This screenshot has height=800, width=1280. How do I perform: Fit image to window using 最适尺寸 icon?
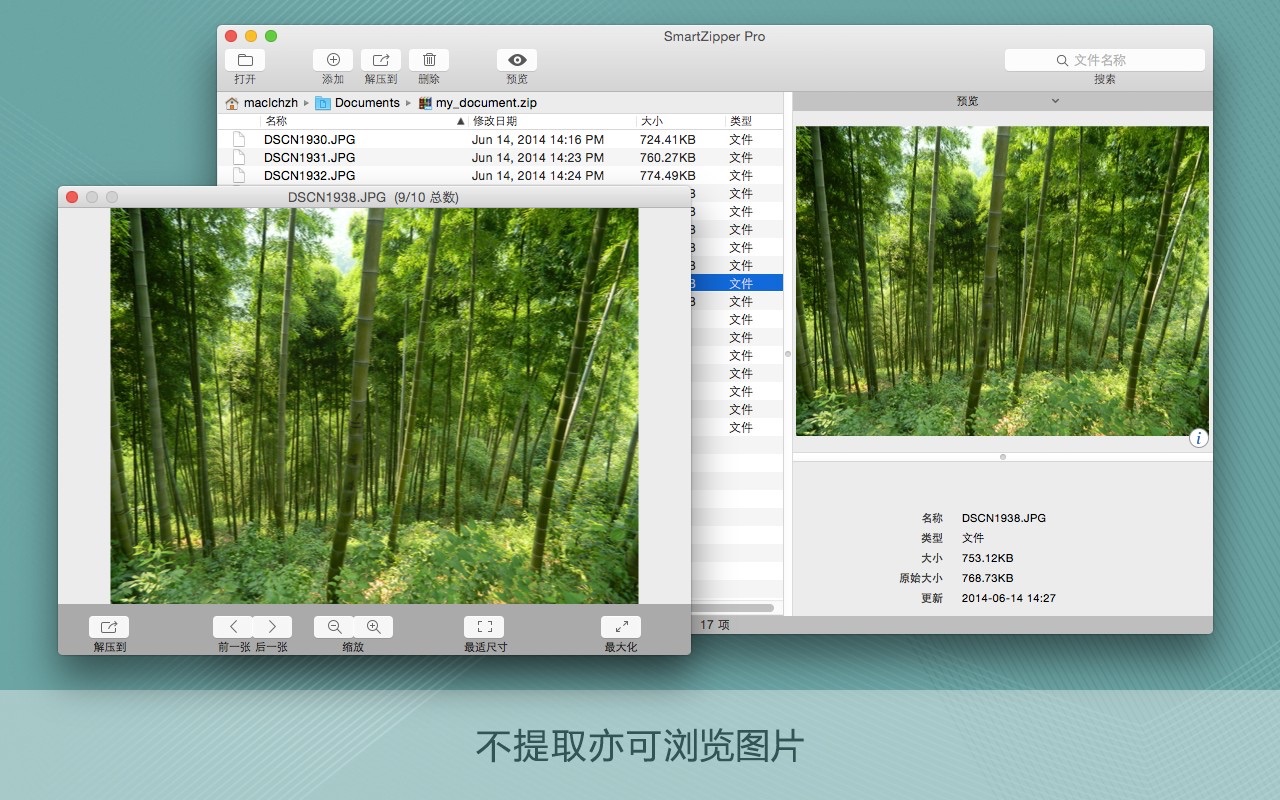(484, 626)
